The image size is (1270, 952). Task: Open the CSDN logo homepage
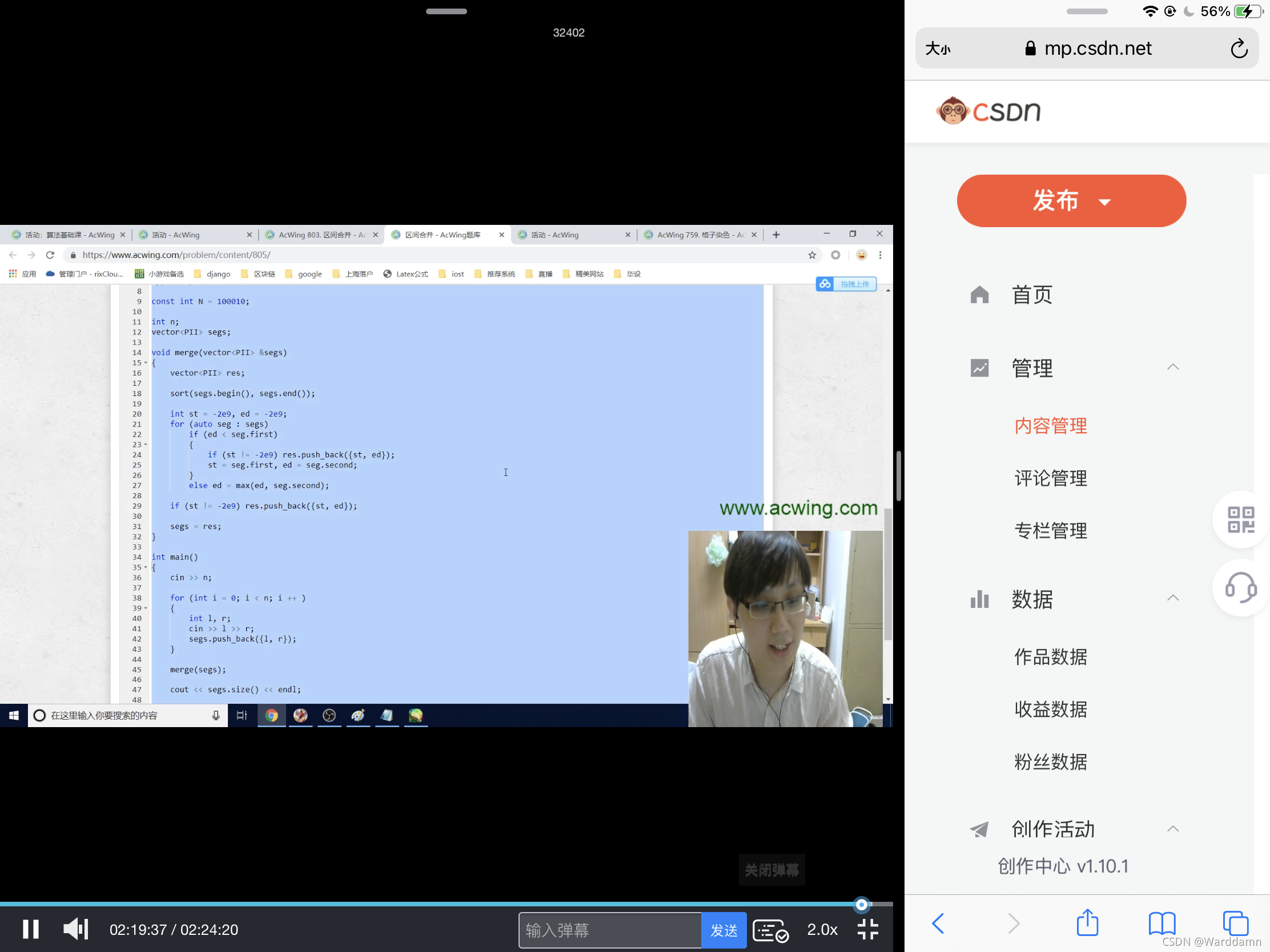pos(988,111)
